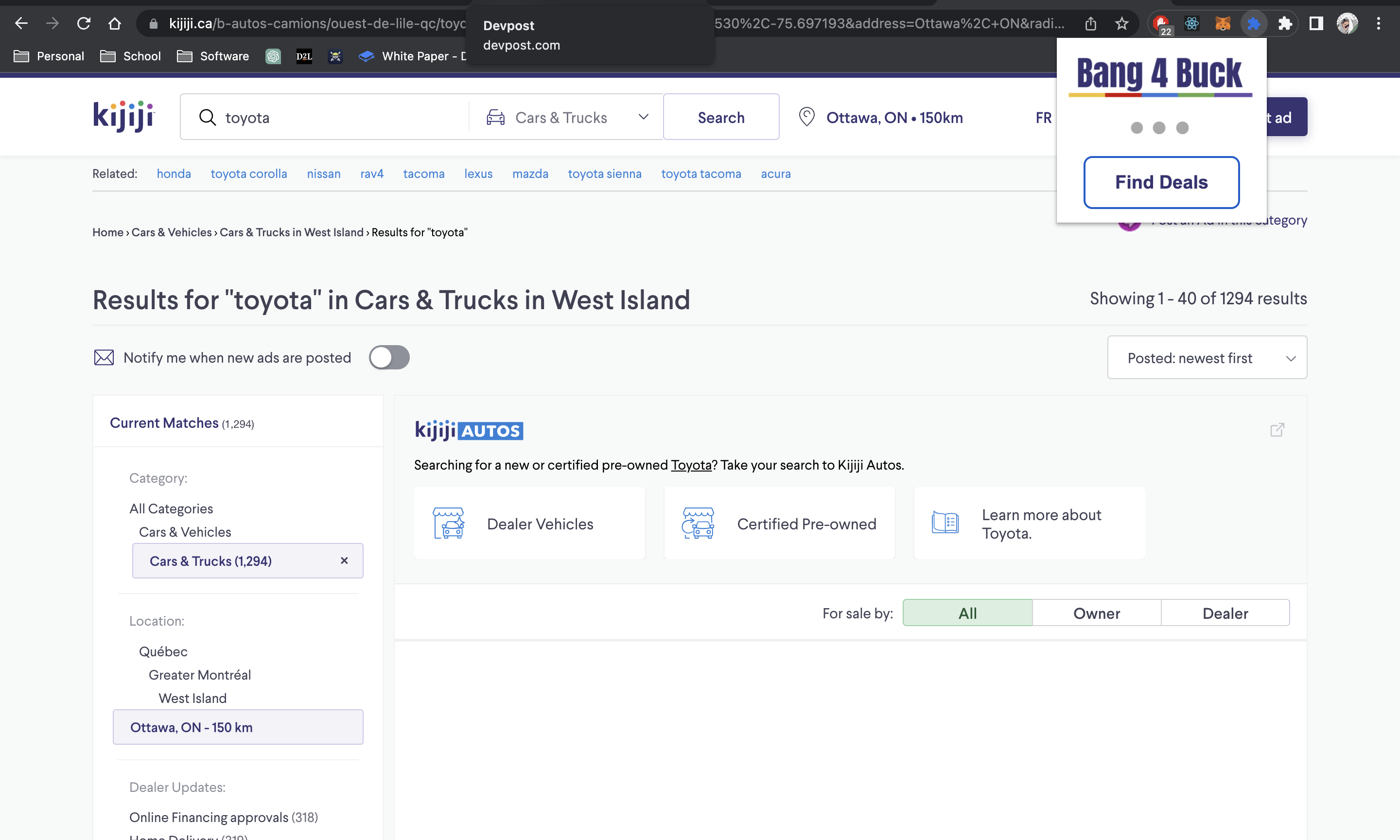Screen dimensions: 1400x840
Task: Open the Posted: newest first sort dropdown
Action: (1207, 358)
